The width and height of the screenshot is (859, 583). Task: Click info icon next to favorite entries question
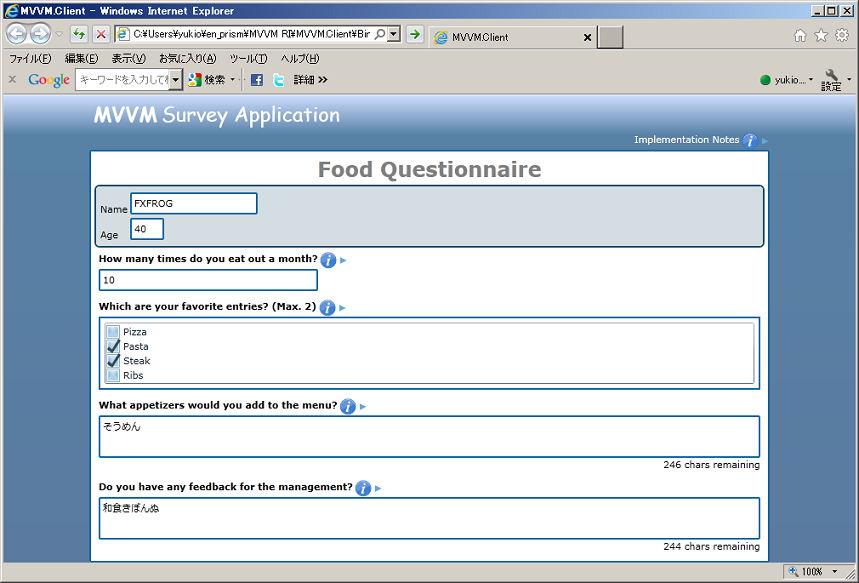tap(327, 308)
